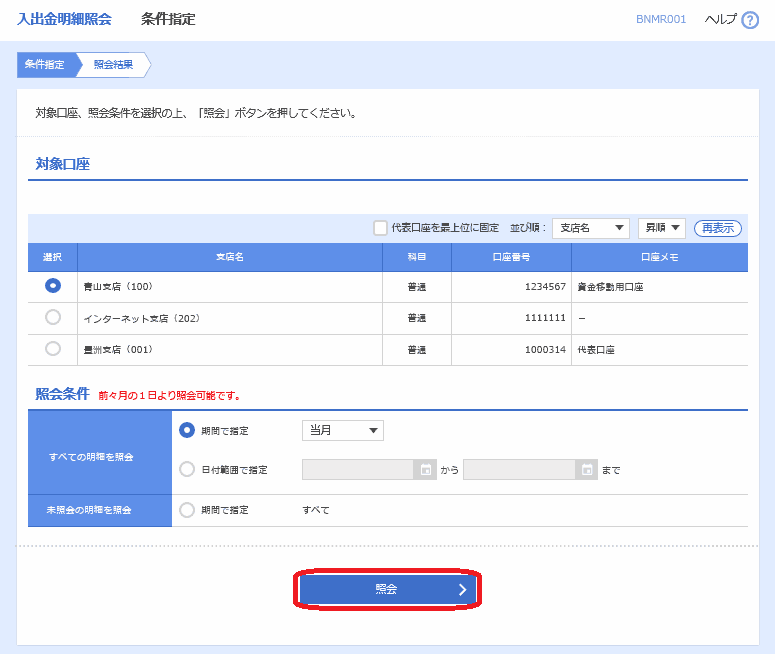This screenshot has height=660, width=775.
Task: Click the ヘルプ link text
Action: pos(720,20)
